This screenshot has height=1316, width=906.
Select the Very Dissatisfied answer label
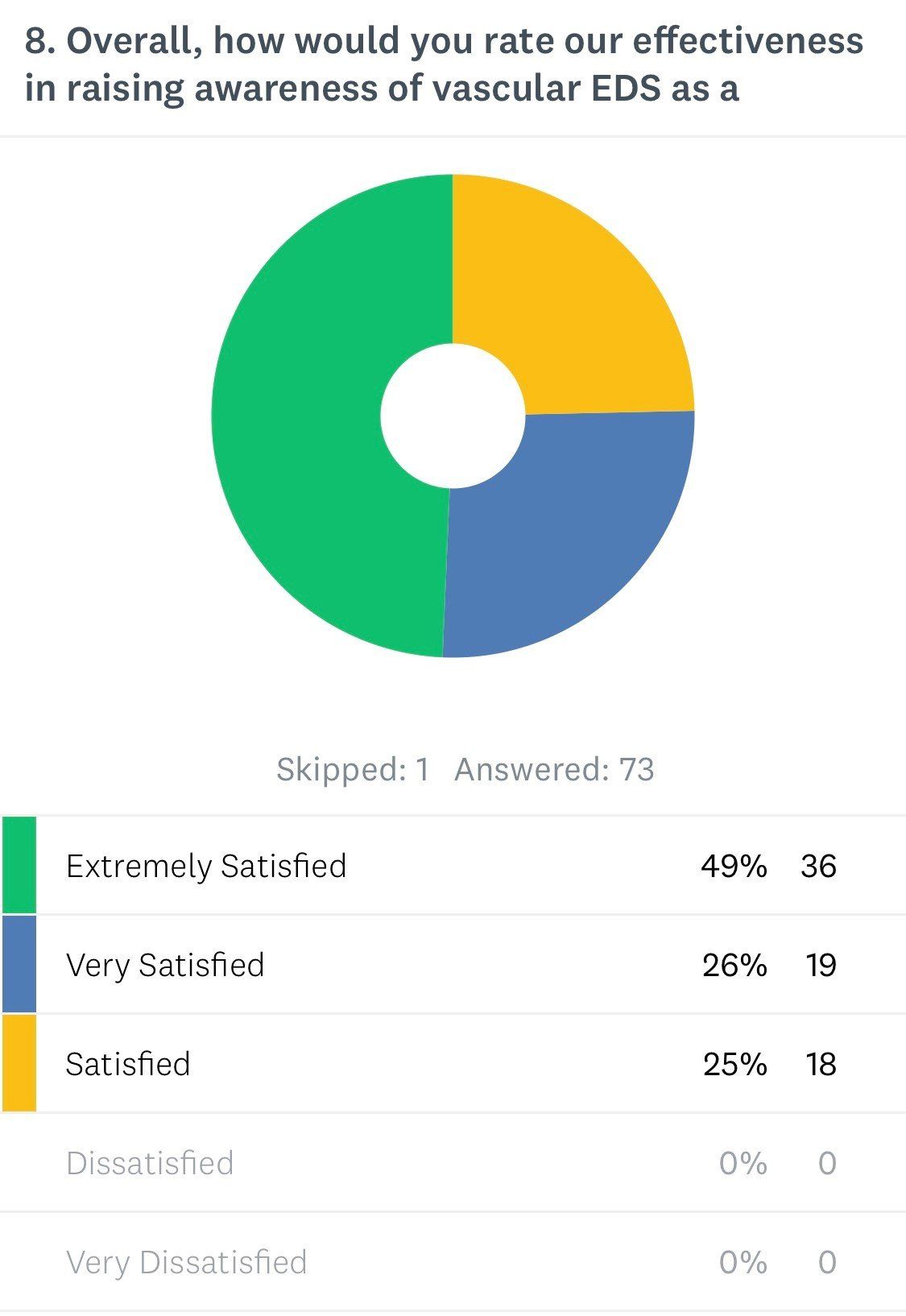tap(186, 1262)
